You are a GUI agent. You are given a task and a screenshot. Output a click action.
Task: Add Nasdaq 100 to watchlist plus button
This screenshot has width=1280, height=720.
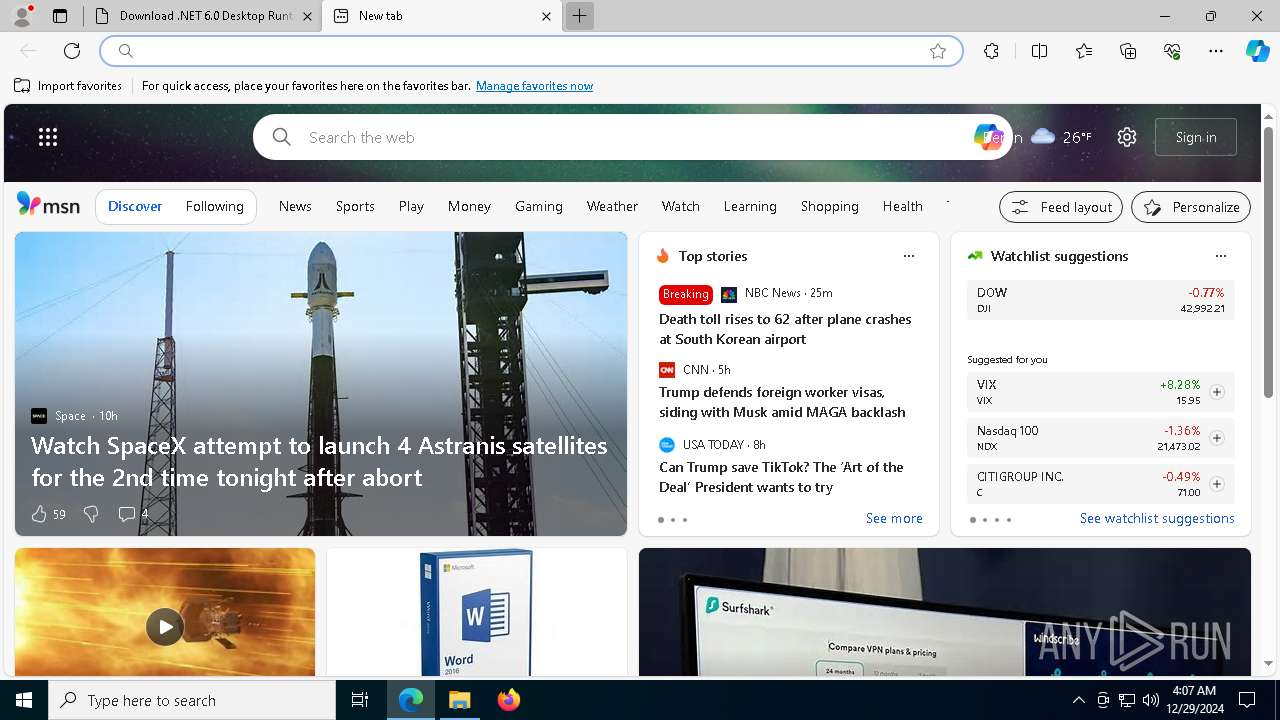tap(1217, 438)
